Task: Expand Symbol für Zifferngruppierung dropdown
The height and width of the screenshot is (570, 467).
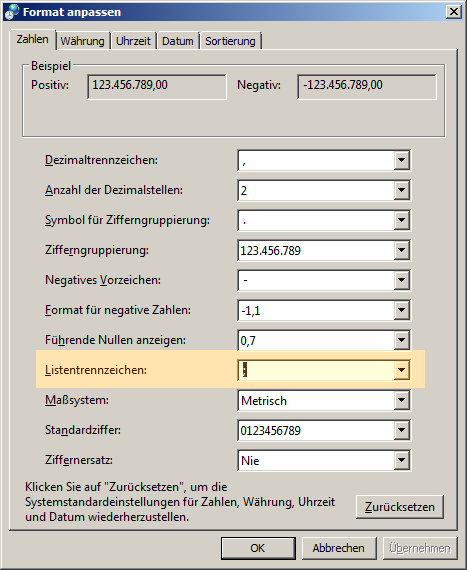Action: 402,220
